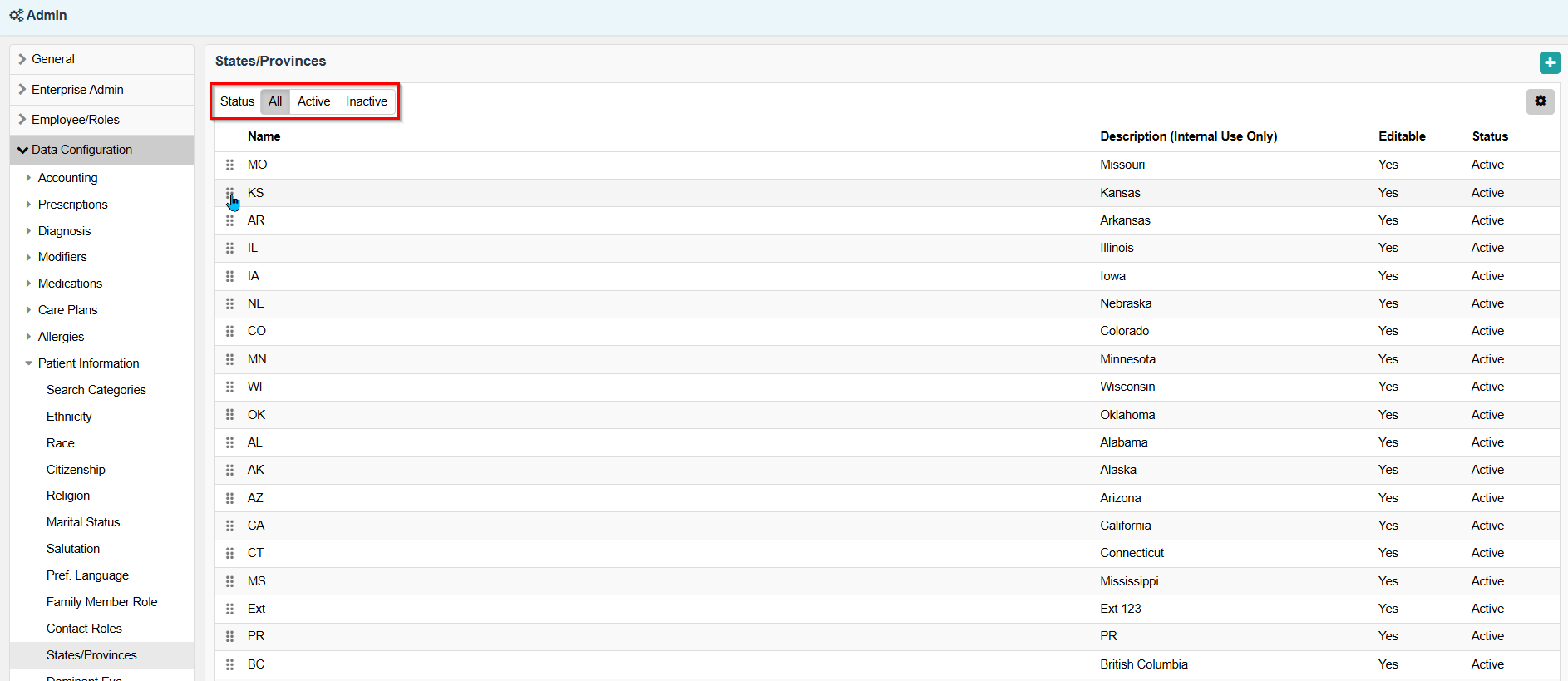Click the Name column header
This screenshot has height=681, width=1568.
click(264, 136)
